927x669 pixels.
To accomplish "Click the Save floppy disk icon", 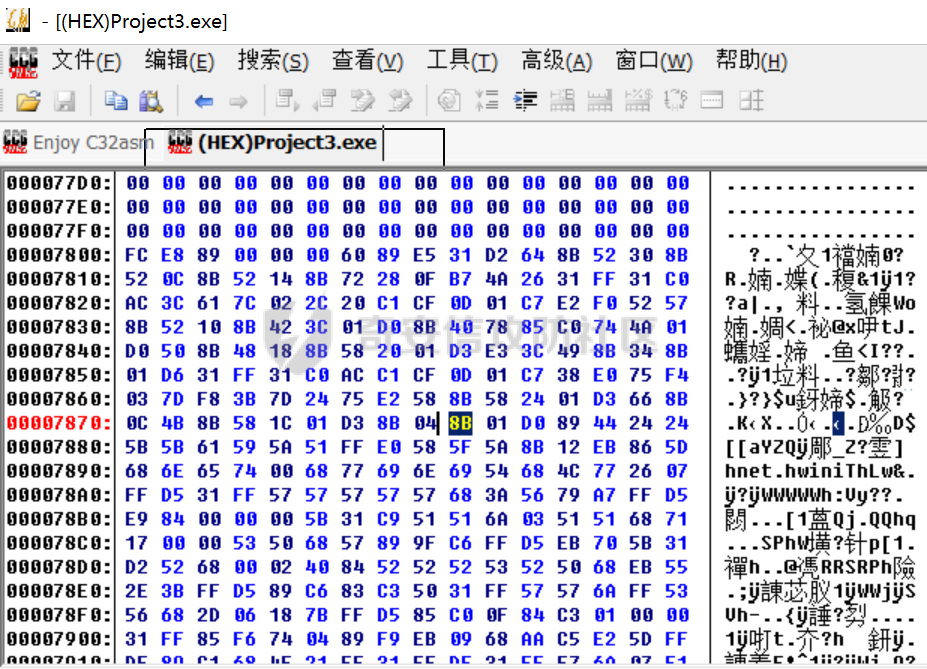I will 65,101.
